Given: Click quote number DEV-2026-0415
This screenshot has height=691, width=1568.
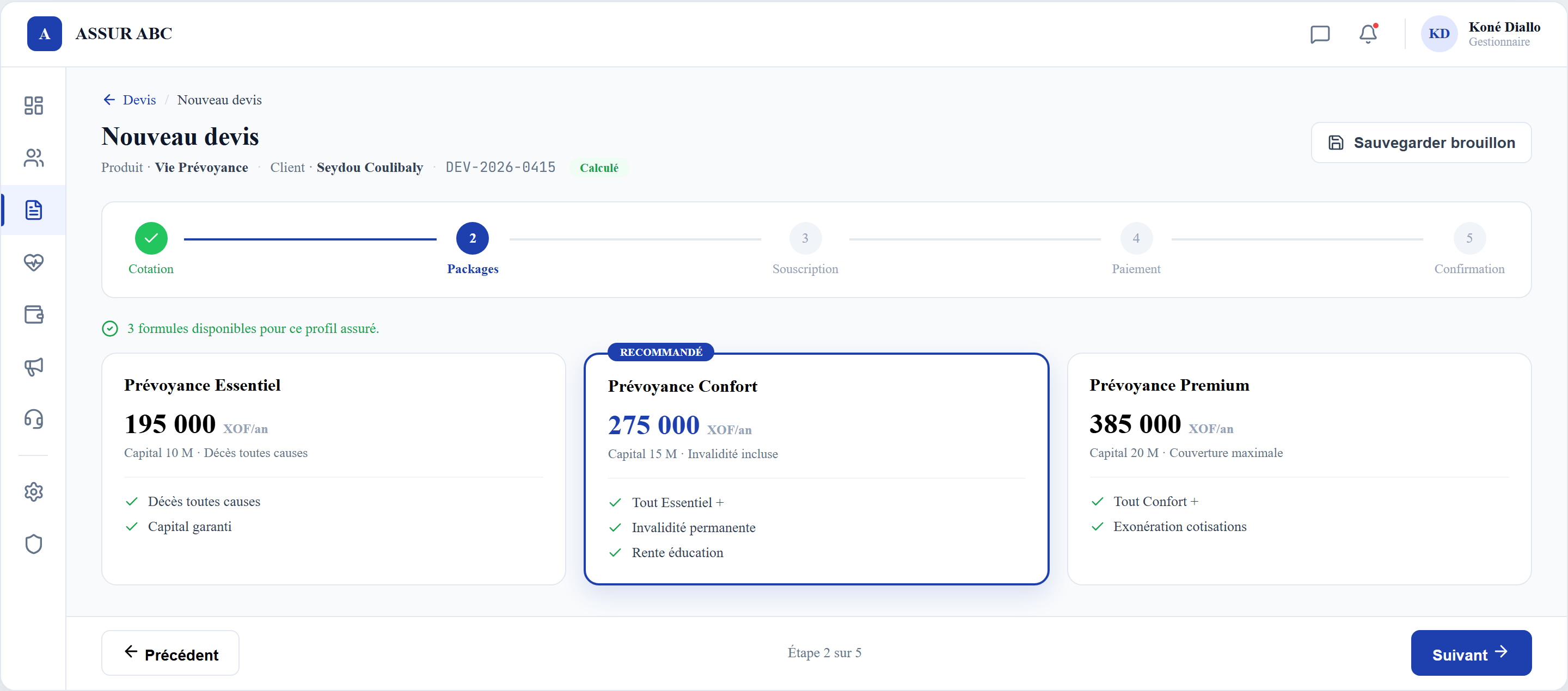Looking at the screenshot, I should [x=500, y=167].
